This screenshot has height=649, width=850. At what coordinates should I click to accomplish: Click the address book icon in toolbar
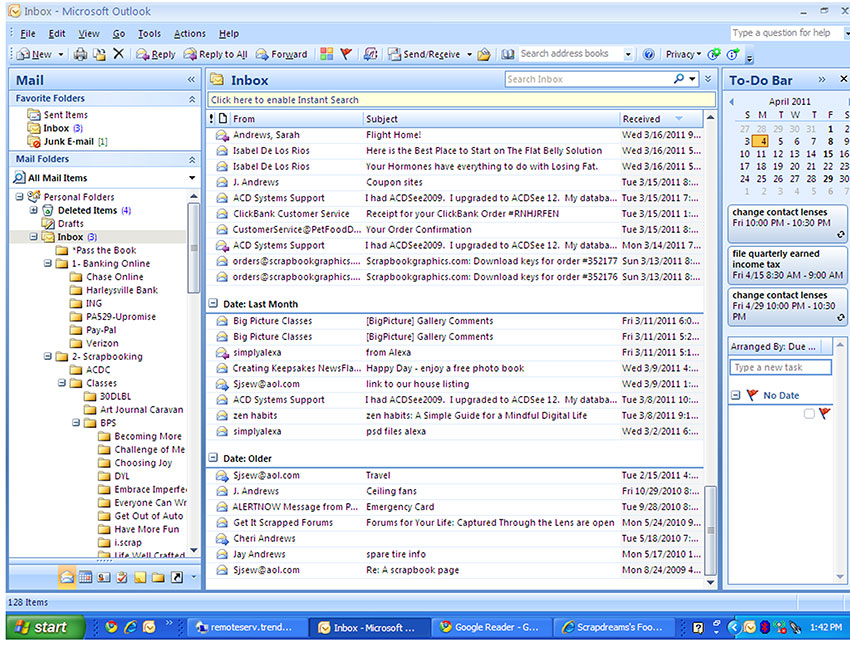click(507, 54)
